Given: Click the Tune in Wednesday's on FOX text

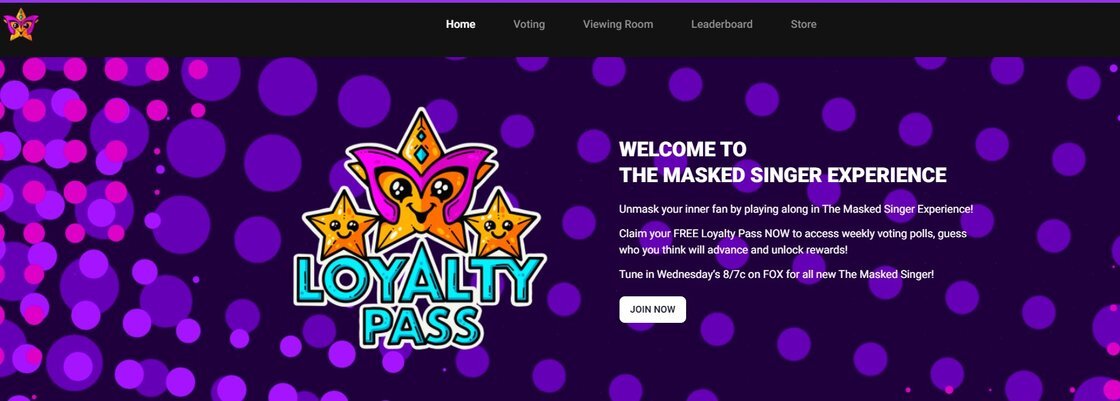Looking at the screenshot, I should pyautogui.click(x=776, y=274).
